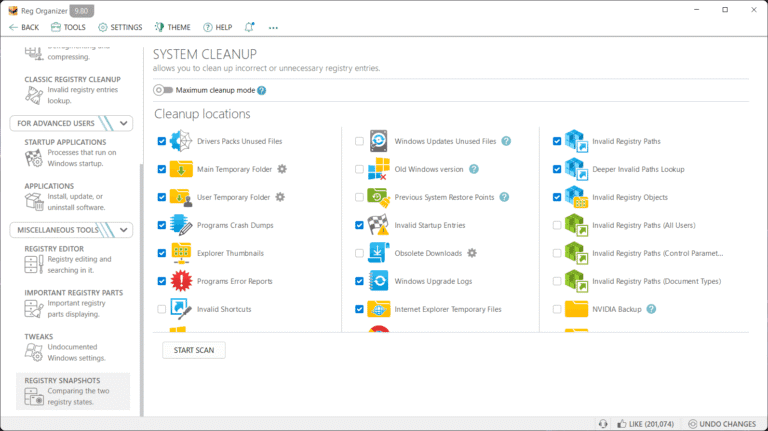Viewport: 768px width, 431px height.
Task: Click the Programs Crash Dumps icon
Action: click(181, 225)
